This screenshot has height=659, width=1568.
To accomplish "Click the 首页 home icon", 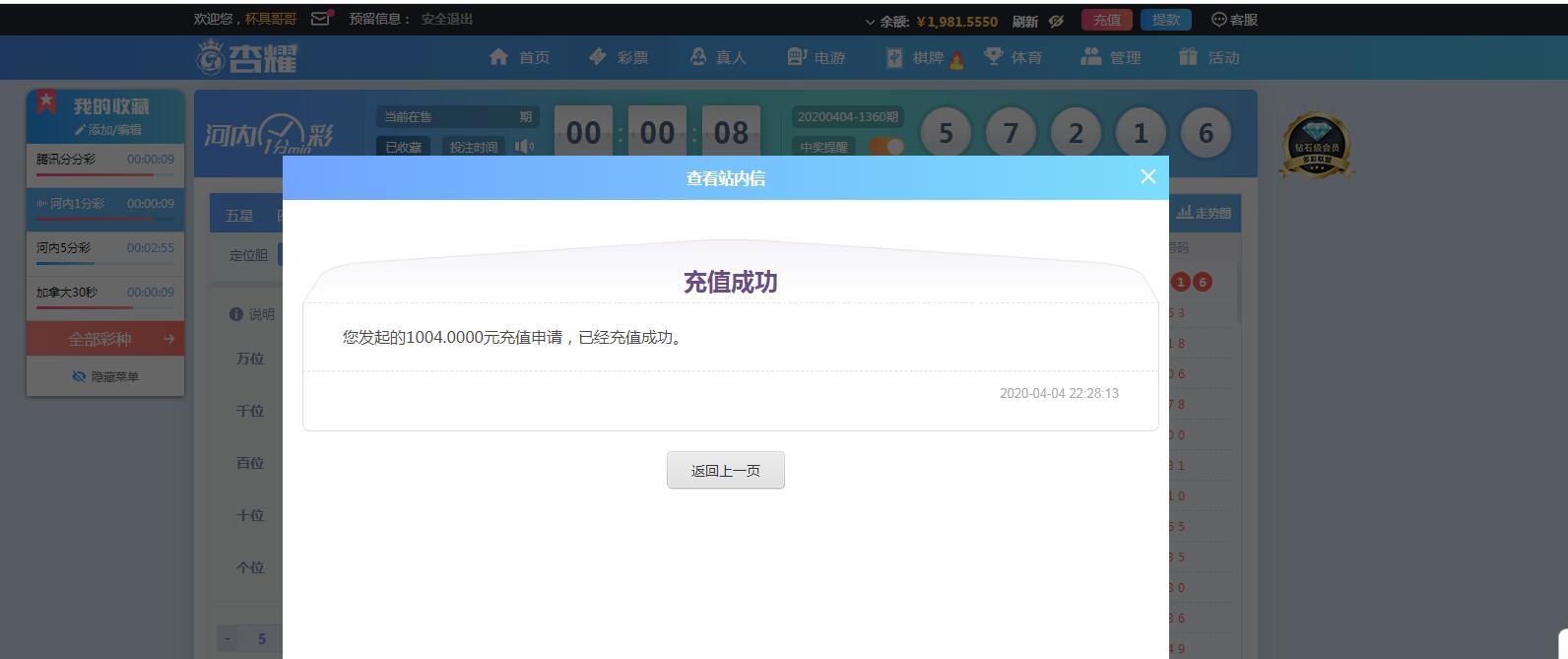I will tap(498, 57).
